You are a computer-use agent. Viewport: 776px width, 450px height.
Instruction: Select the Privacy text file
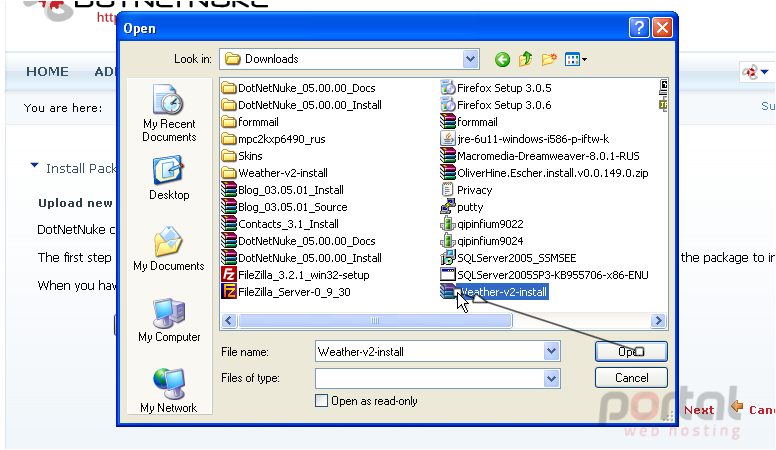pos(466,190)
